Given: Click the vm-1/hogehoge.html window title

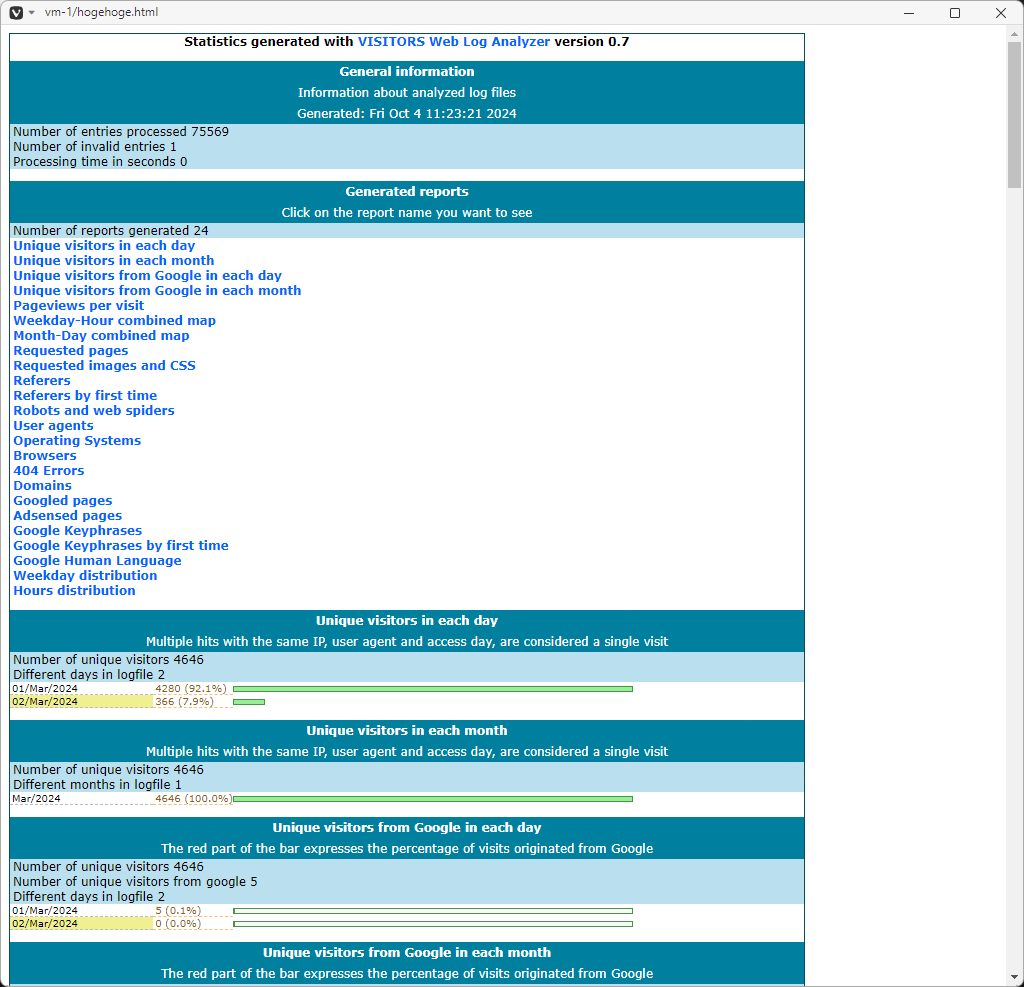Looking at the screenshot, I should (101, 12).
